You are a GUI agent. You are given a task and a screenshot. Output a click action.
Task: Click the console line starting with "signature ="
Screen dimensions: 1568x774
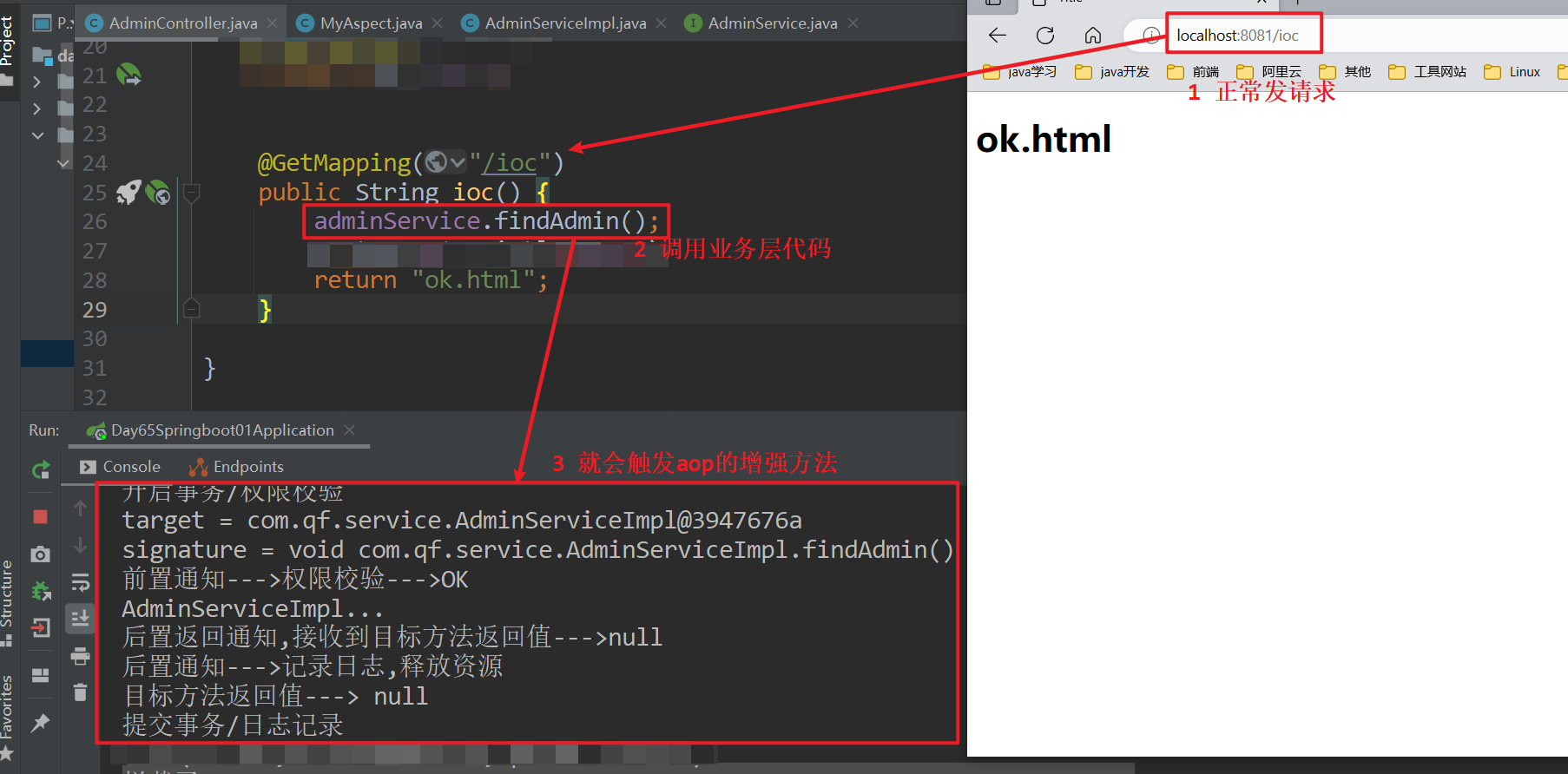point(537,550)
